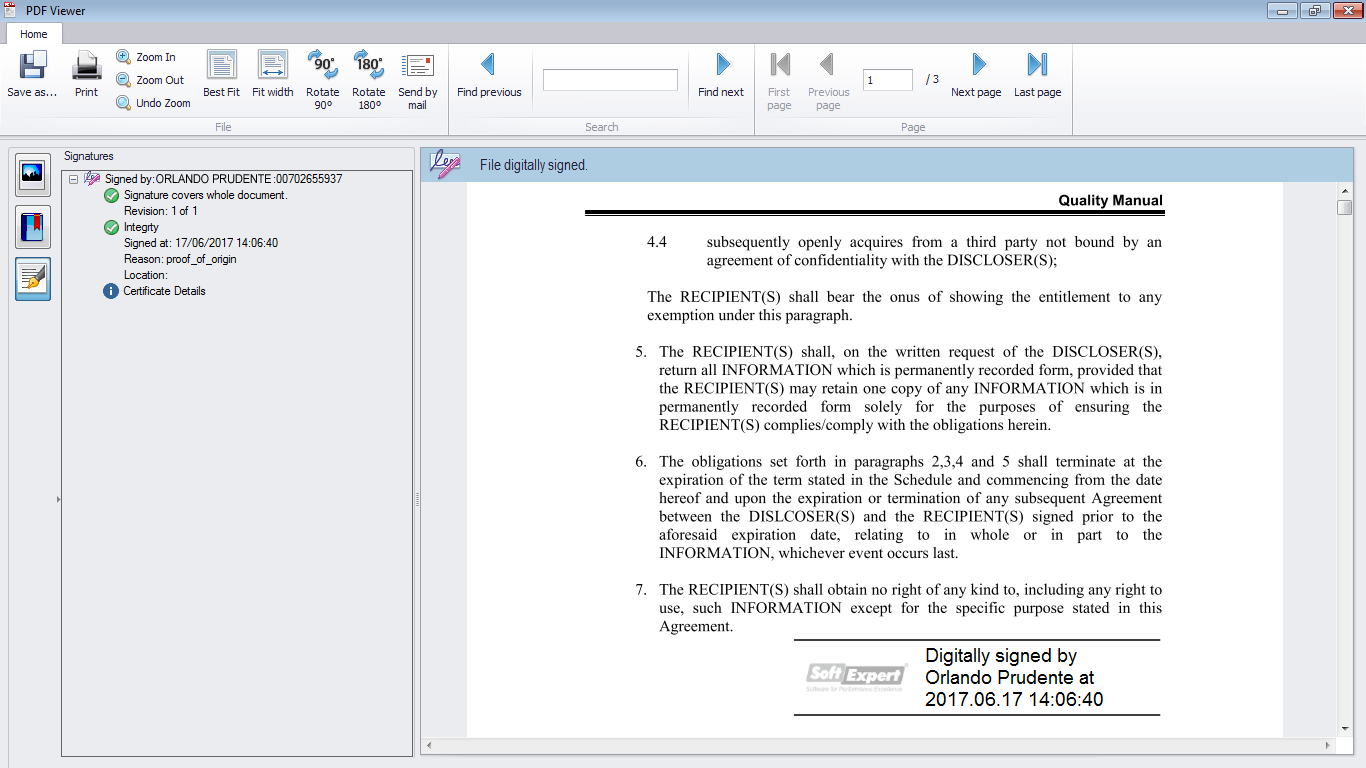This screenshot has height=768, width=1366.
Task: Click the signature pen icon in banner
Action: [446, 165]
